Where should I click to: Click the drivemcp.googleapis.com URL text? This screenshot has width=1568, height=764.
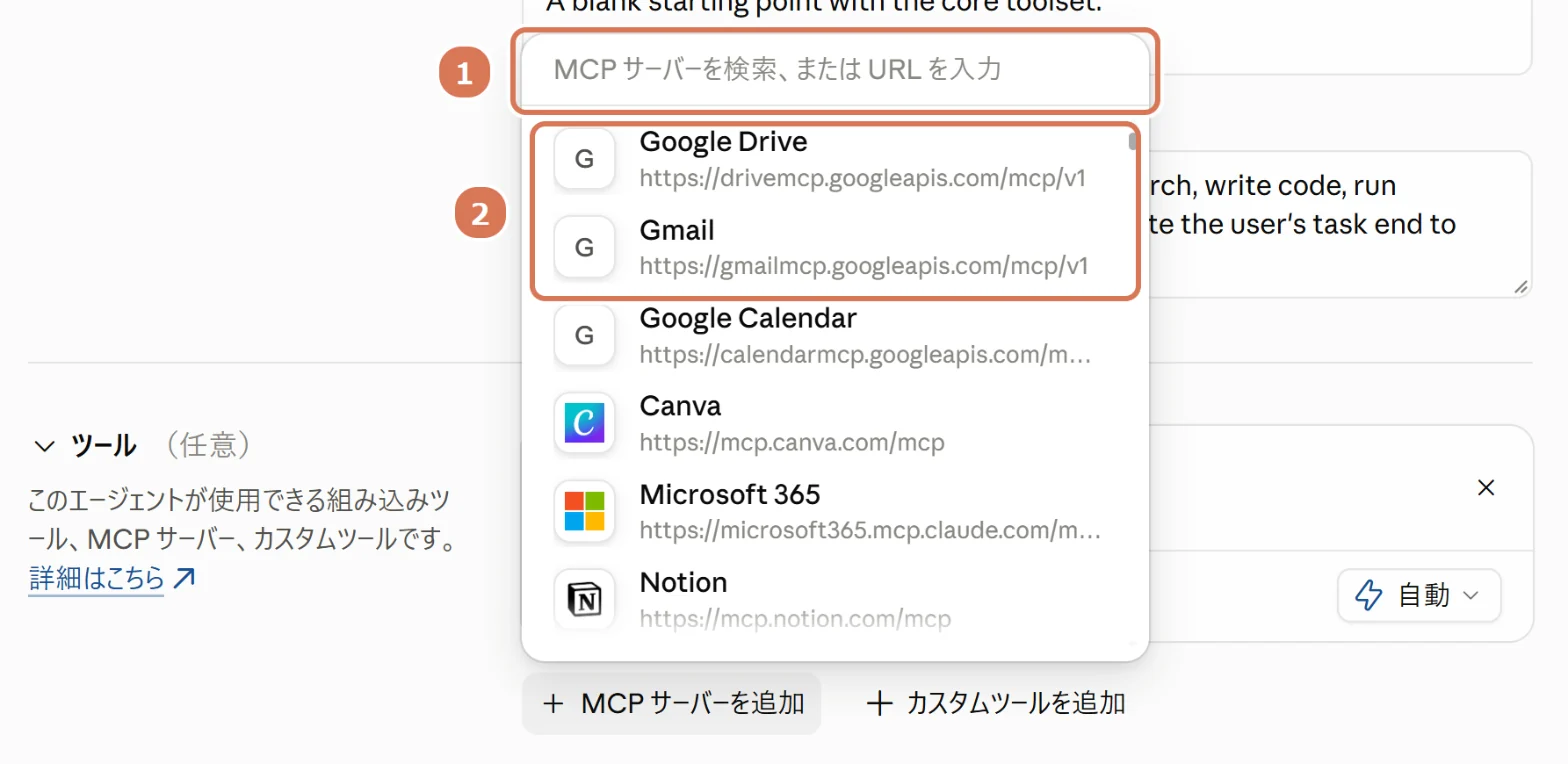pos(863,179)
